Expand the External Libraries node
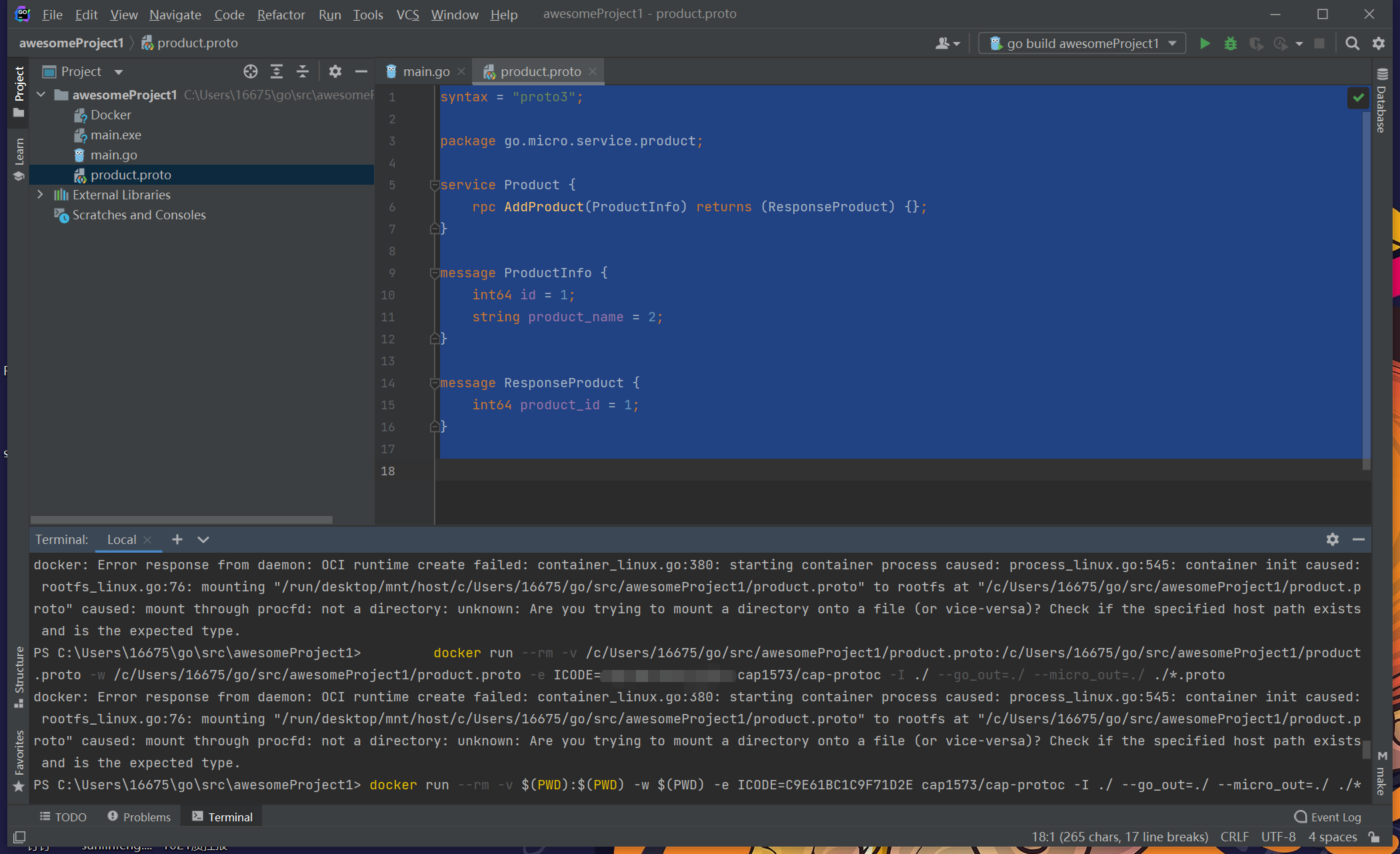 pos(40,195)
